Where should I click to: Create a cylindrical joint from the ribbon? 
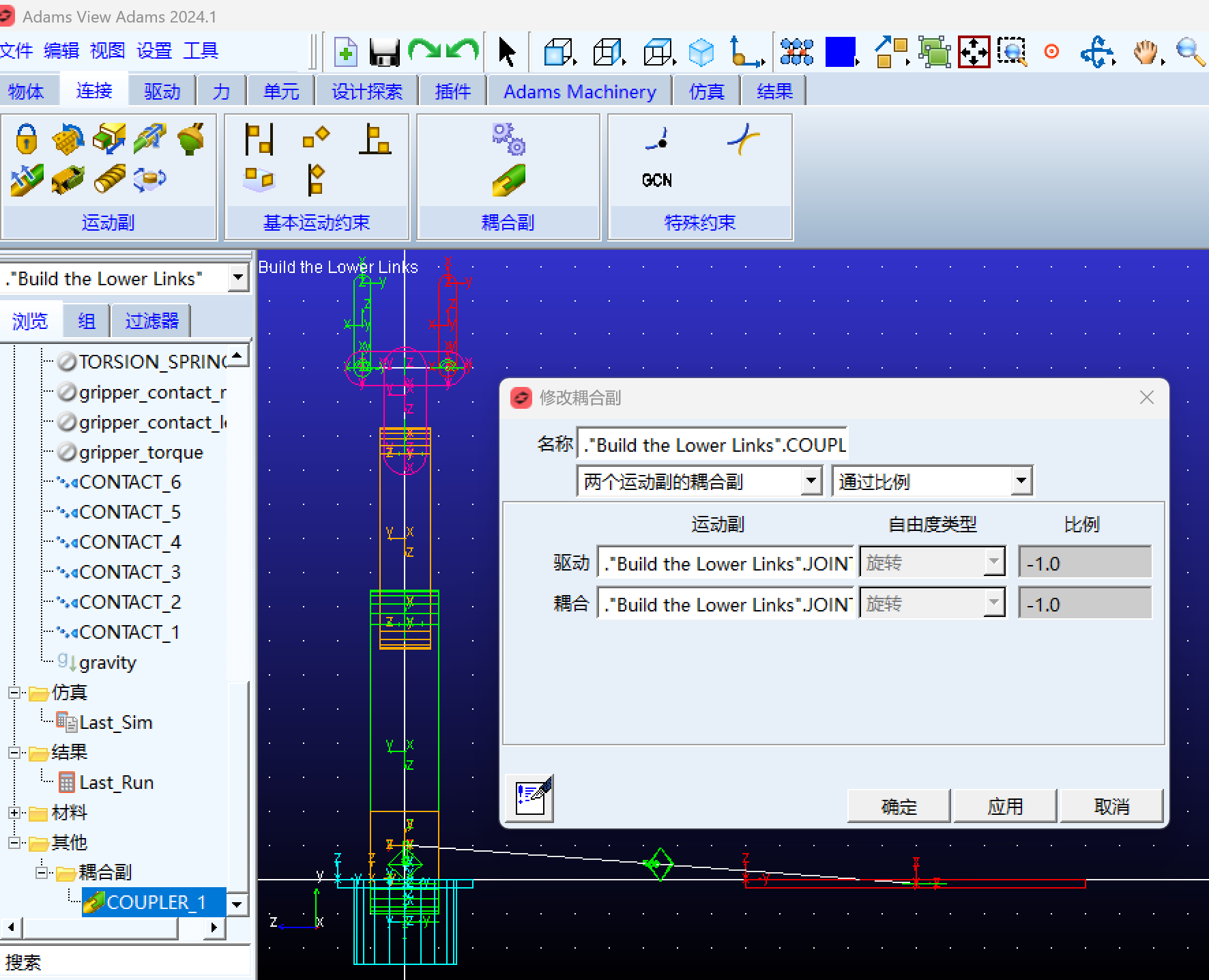click(x=150, y=139)
